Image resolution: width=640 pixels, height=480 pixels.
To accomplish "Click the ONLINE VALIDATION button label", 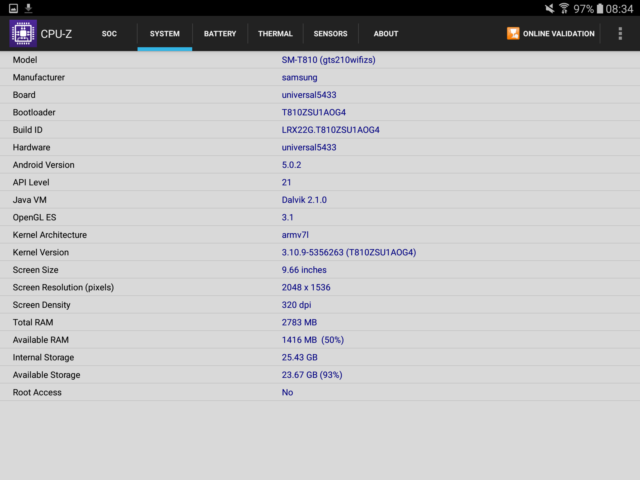I will (559, 34).
